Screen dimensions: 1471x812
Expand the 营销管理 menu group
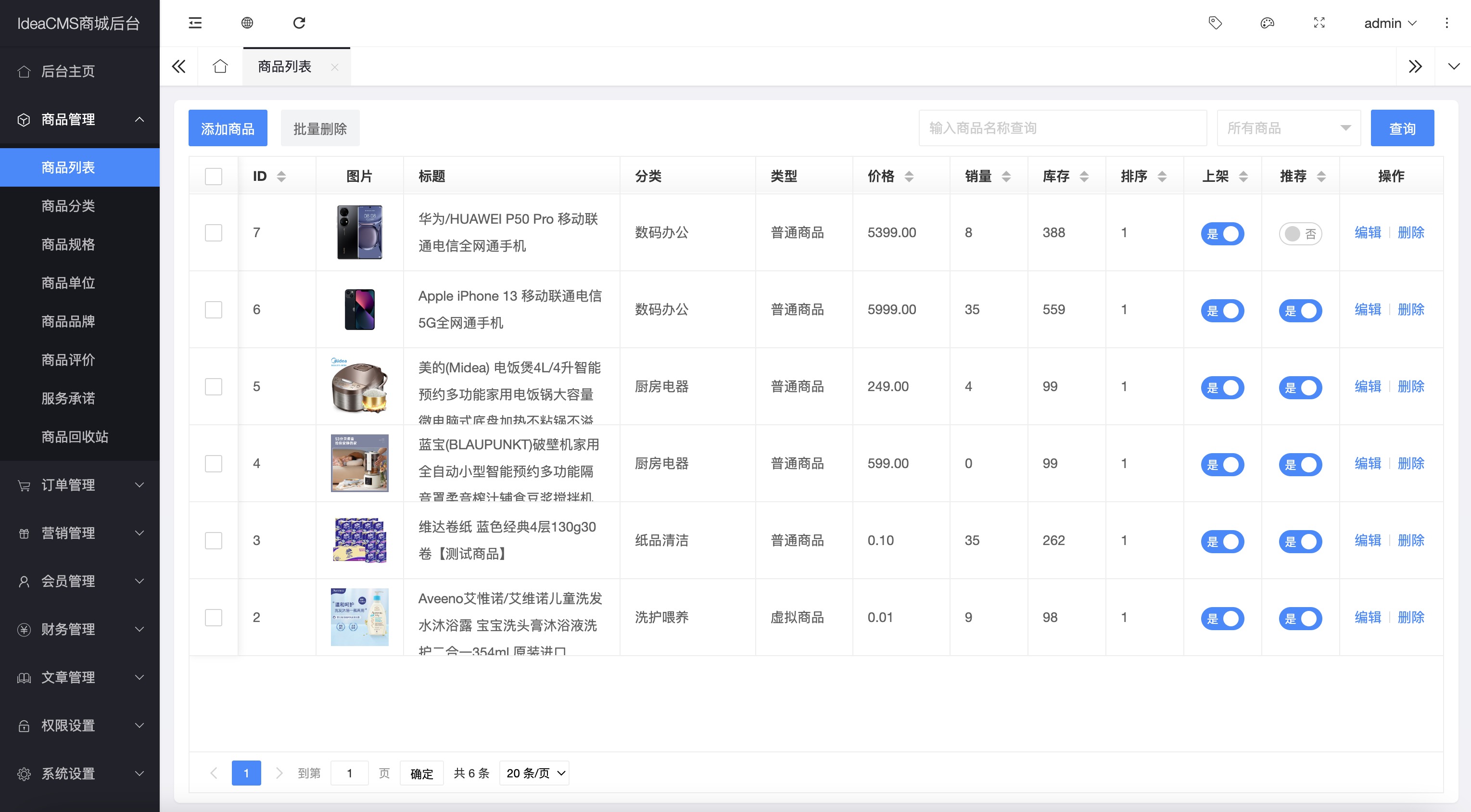pos(80,533)
